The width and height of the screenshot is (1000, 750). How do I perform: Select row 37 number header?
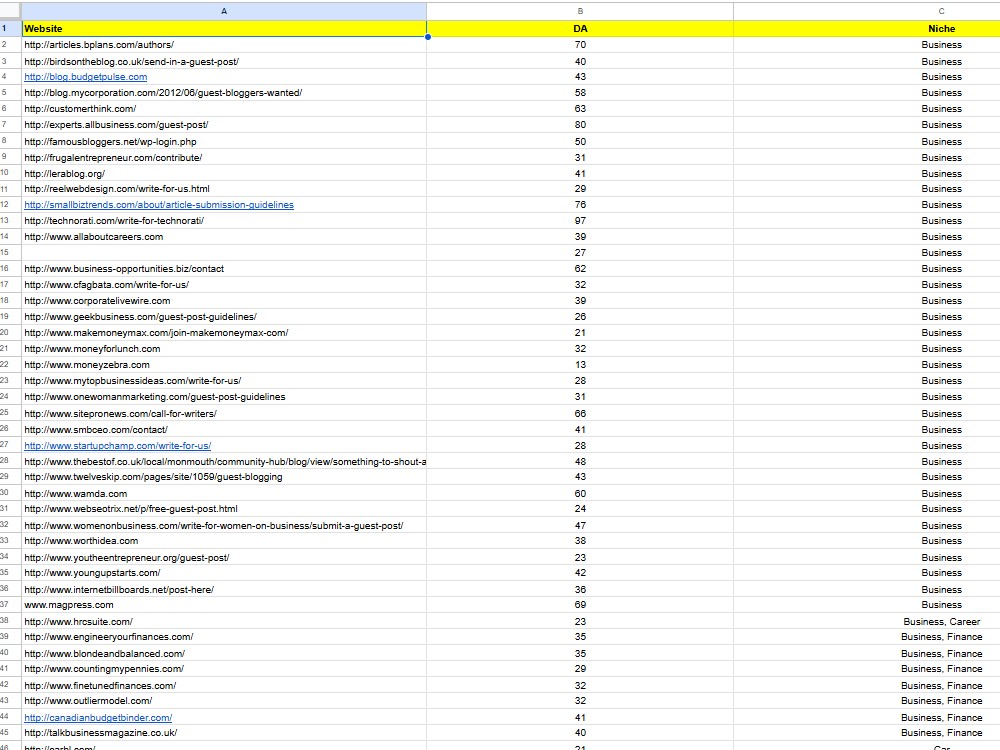pyautogui.click(x=10, y=605)
